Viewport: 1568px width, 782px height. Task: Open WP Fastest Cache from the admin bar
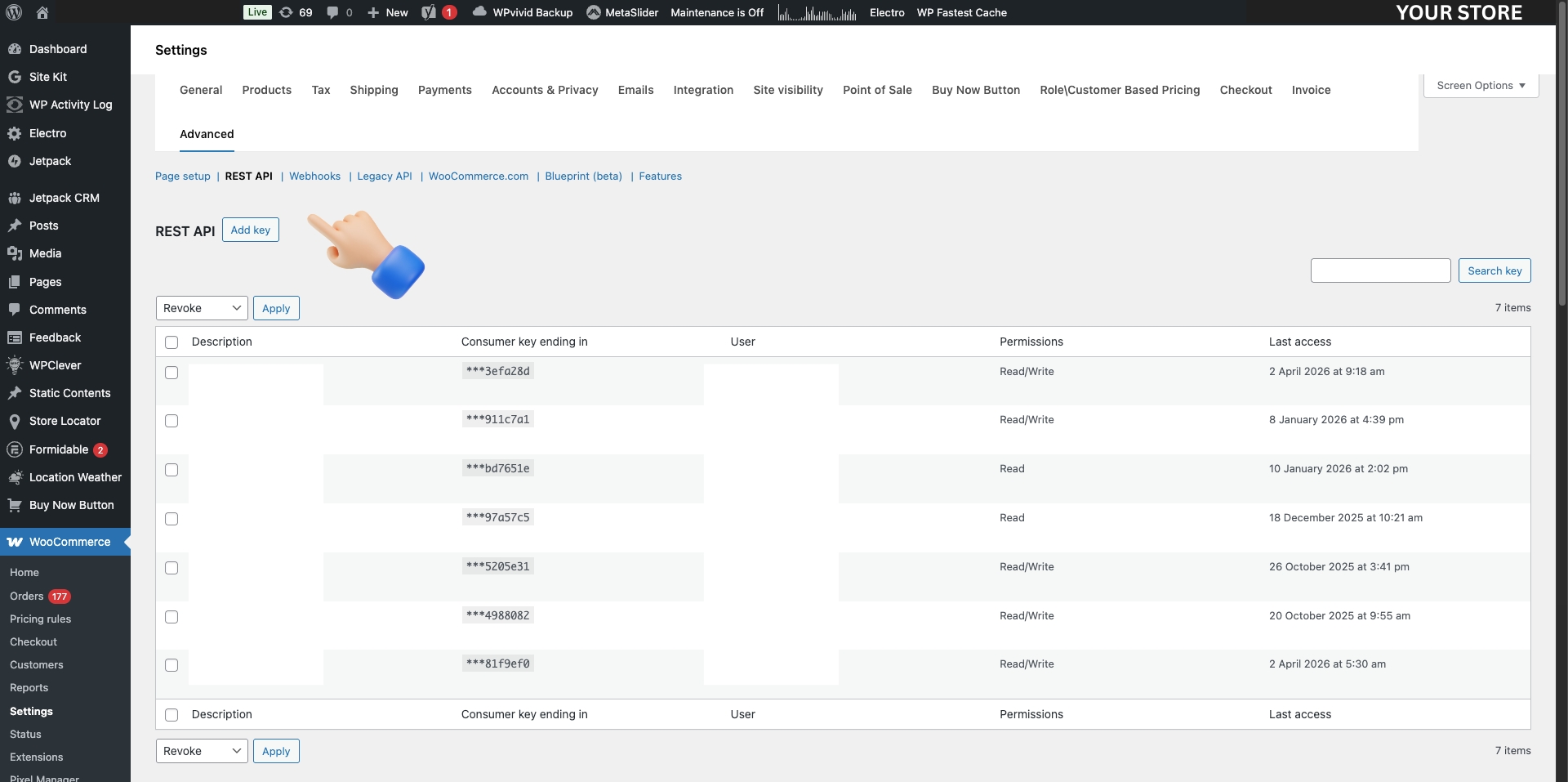click(x=961, y=12)
